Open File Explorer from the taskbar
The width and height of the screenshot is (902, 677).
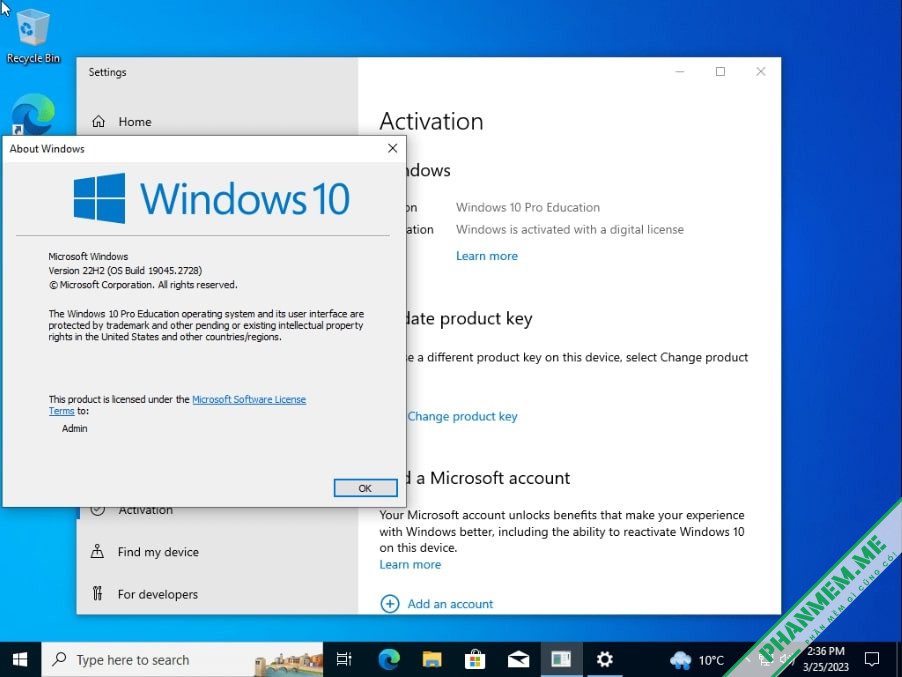tap(431, 660)
